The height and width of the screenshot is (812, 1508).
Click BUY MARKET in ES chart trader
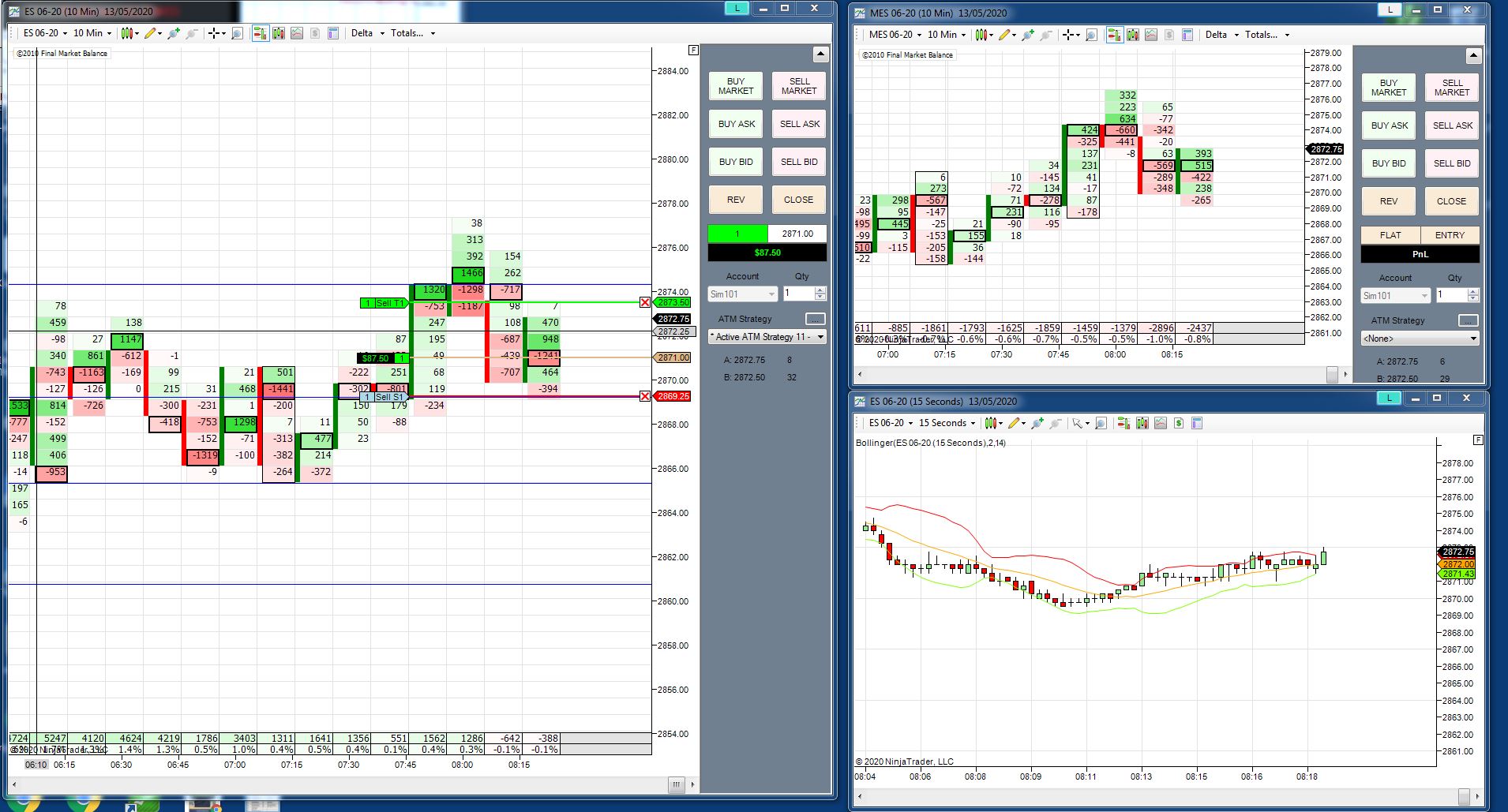click(736, 86)
